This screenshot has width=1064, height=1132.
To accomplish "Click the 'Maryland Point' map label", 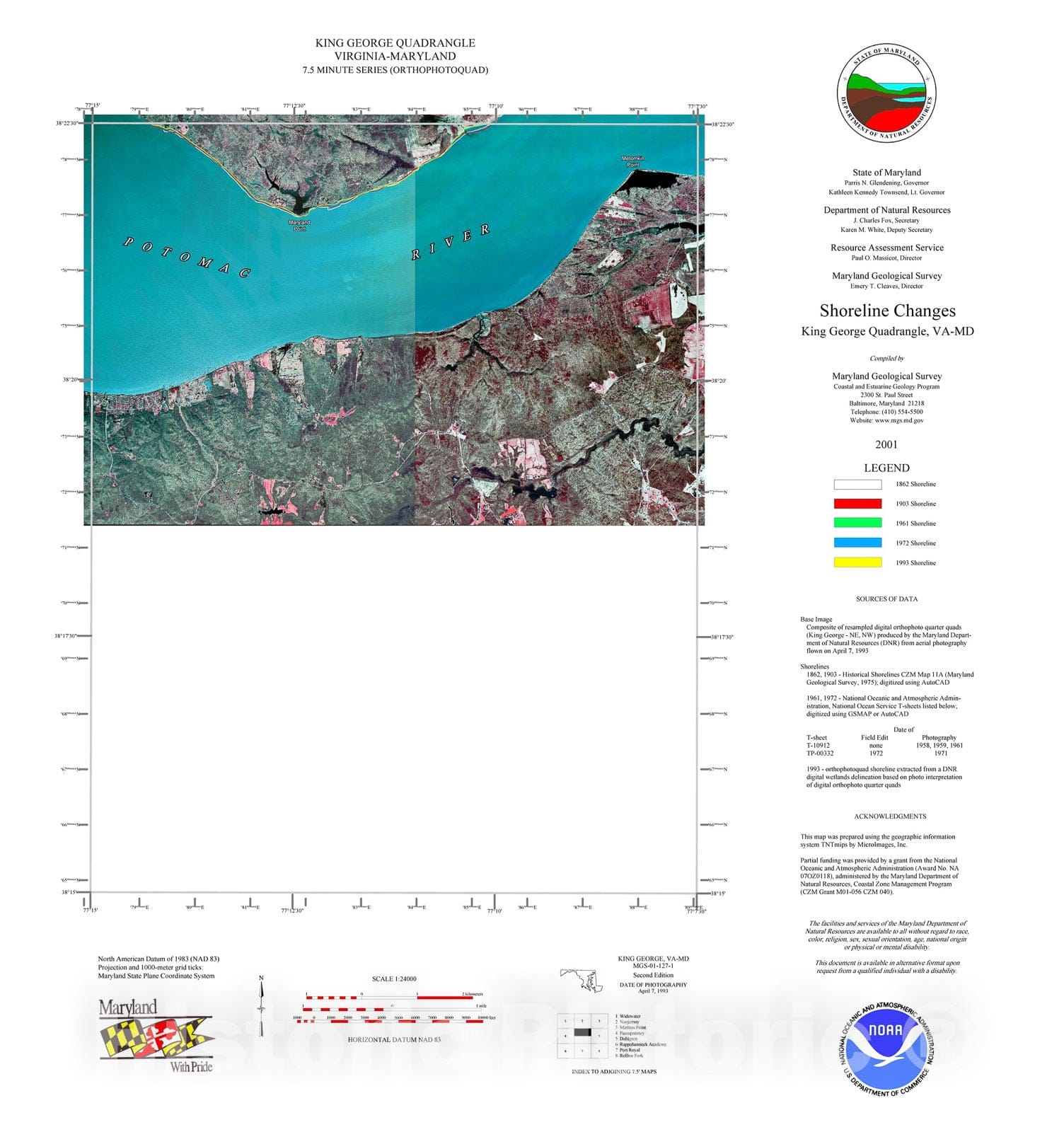I will [x=299, y=226].
